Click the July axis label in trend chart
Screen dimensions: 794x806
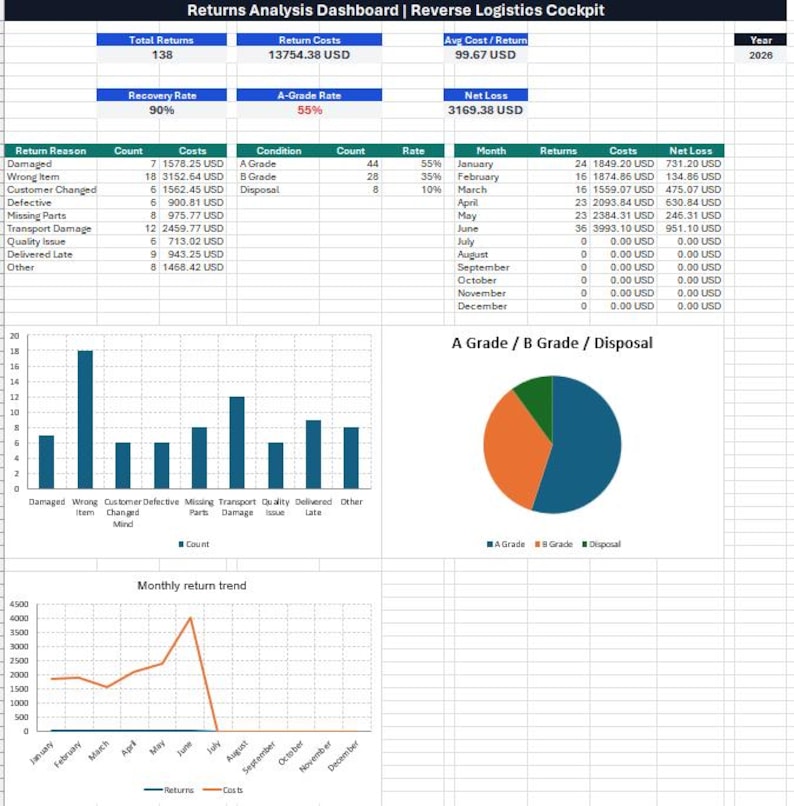[214, 746]
